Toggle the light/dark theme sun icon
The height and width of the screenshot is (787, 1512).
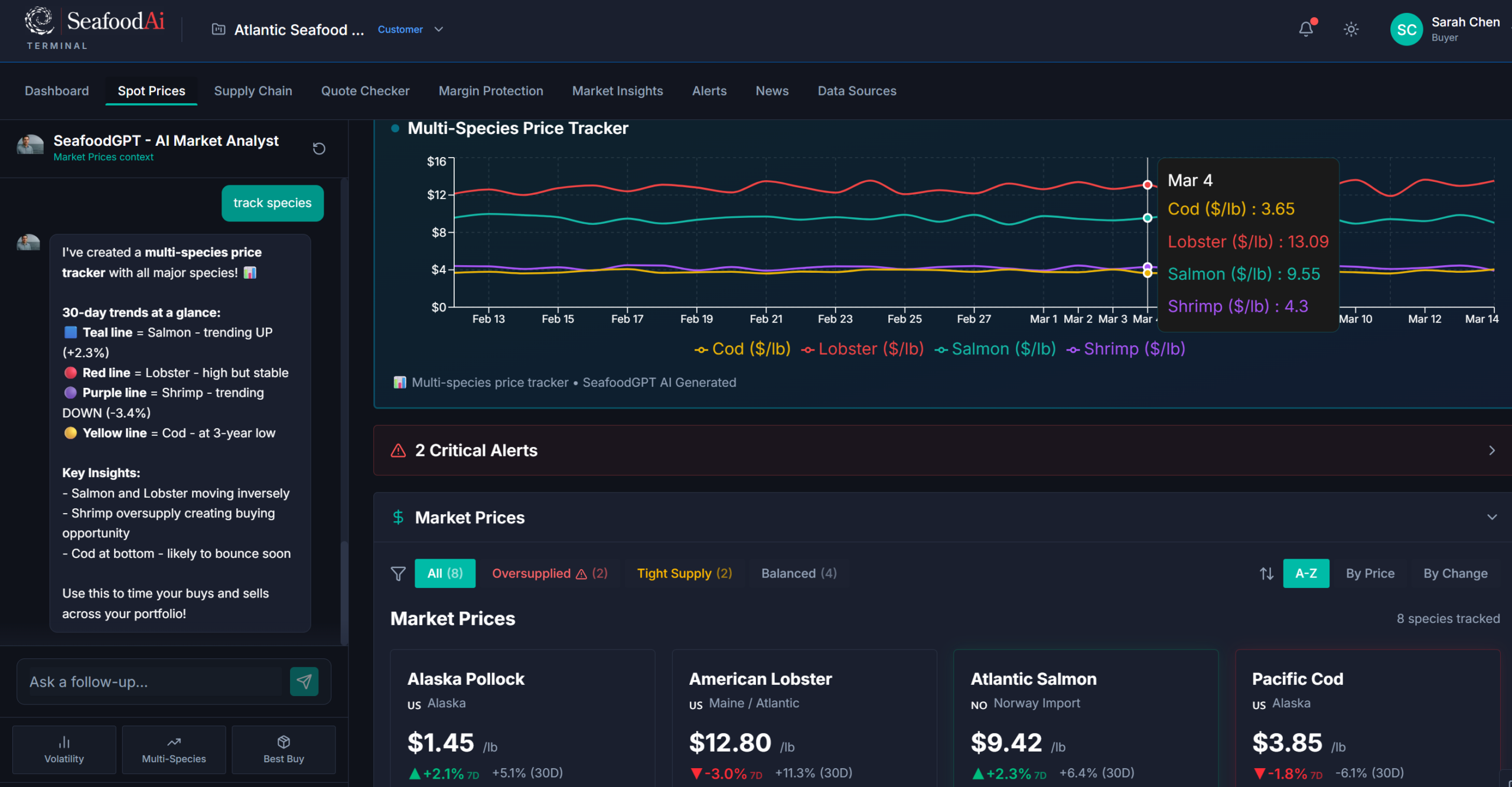coord(1351,29)
